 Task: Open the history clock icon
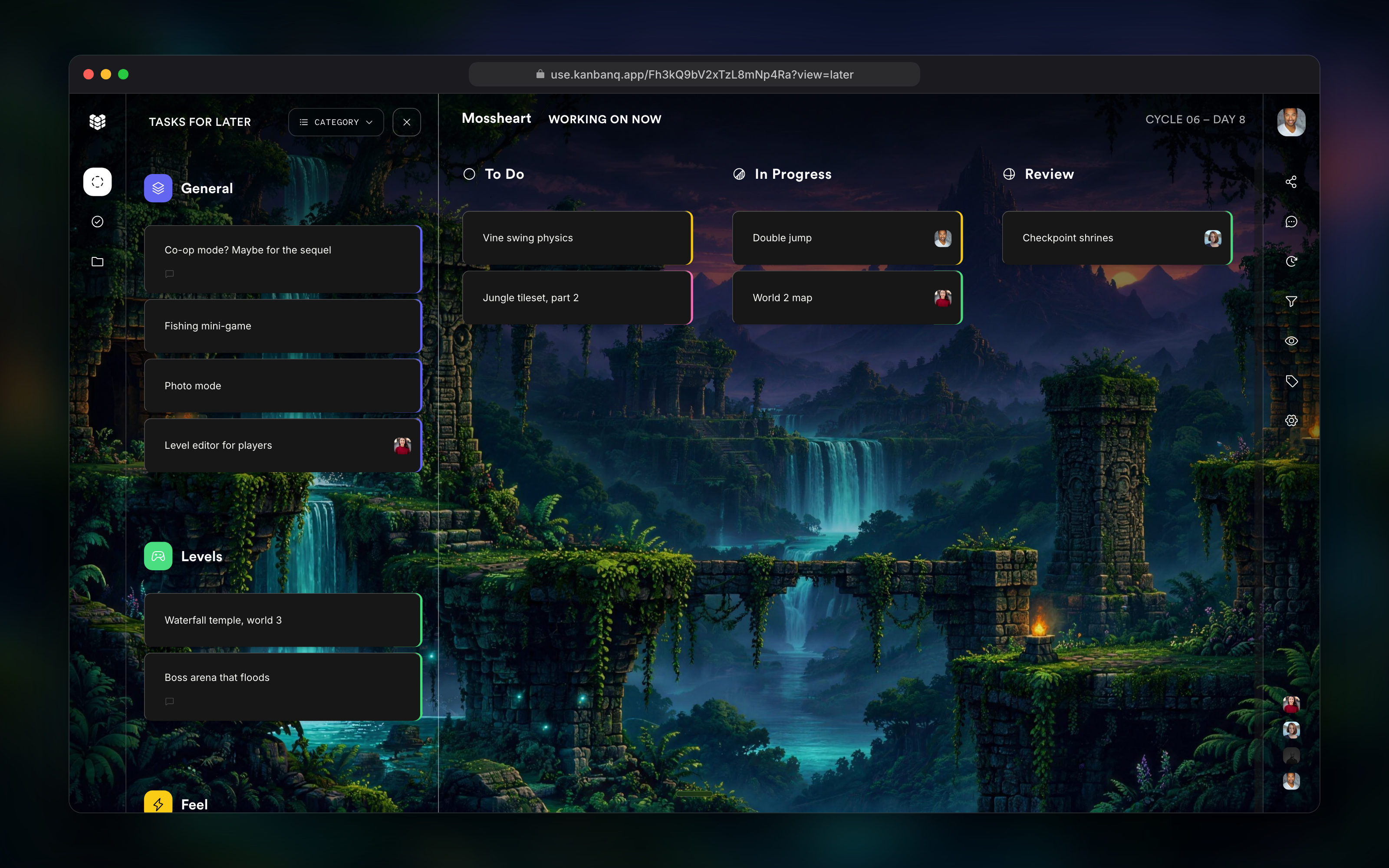[x=1291, y=262]
